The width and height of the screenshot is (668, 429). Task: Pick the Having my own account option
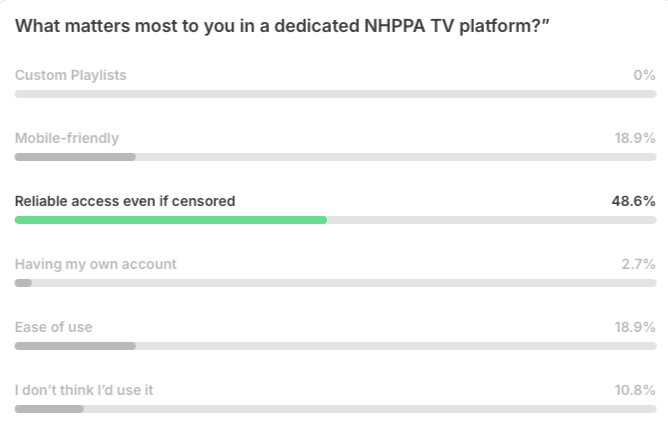(x=95, y=265)
